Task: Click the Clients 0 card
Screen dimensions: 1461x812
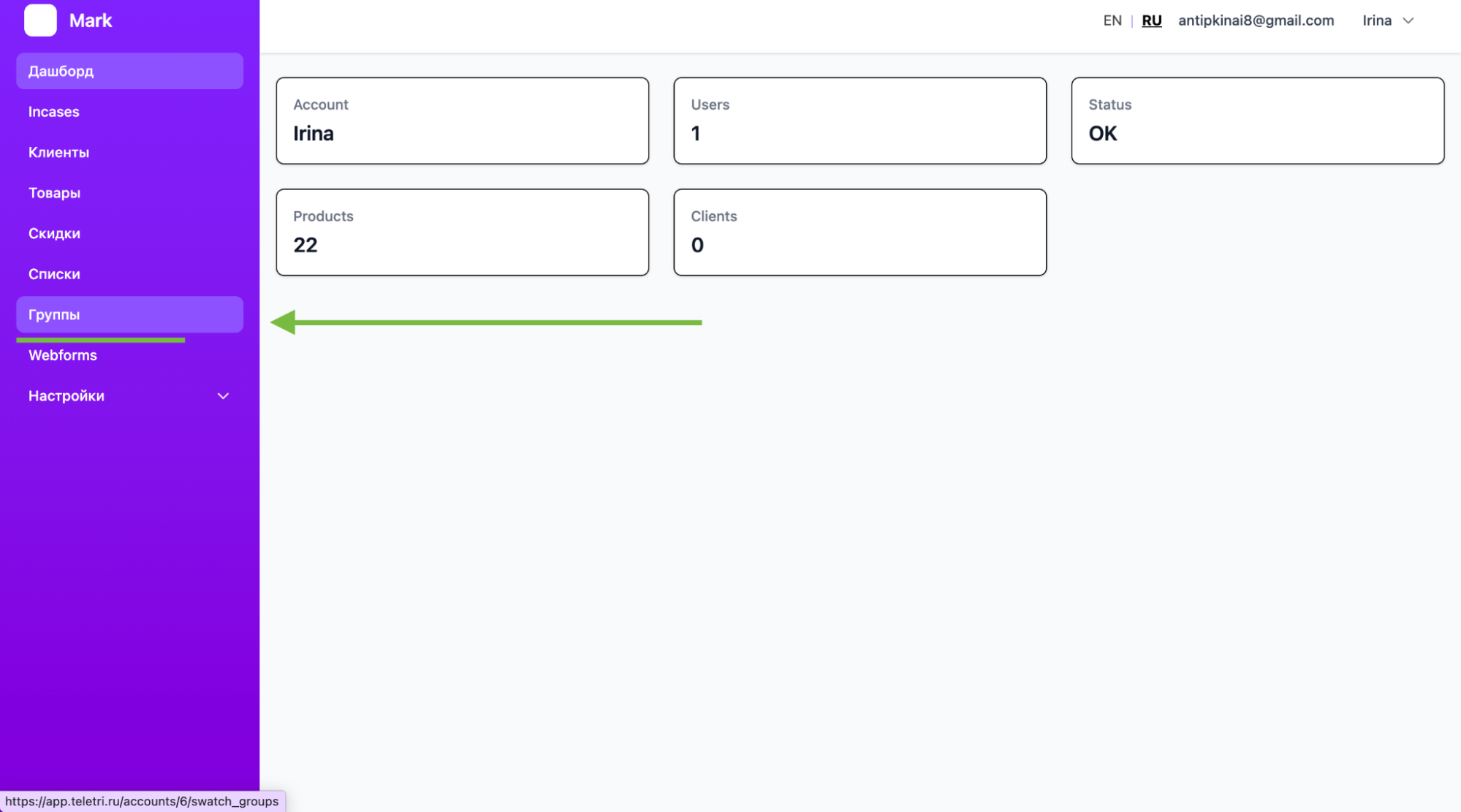Action: (859, 232)
